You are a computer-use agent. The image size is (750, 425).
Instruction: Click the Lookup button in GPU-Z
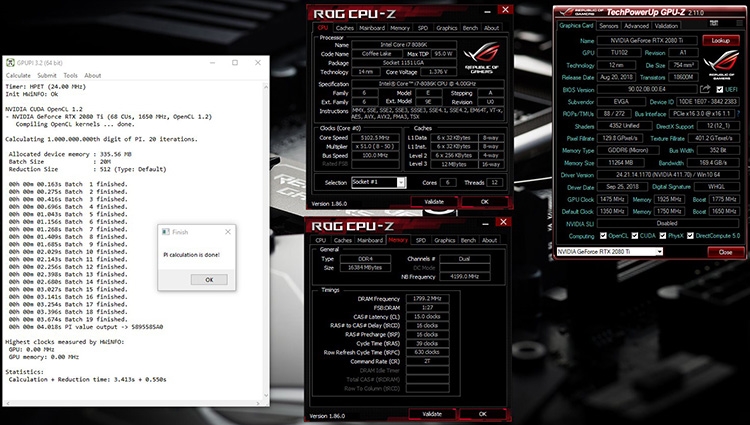point(720,41)
